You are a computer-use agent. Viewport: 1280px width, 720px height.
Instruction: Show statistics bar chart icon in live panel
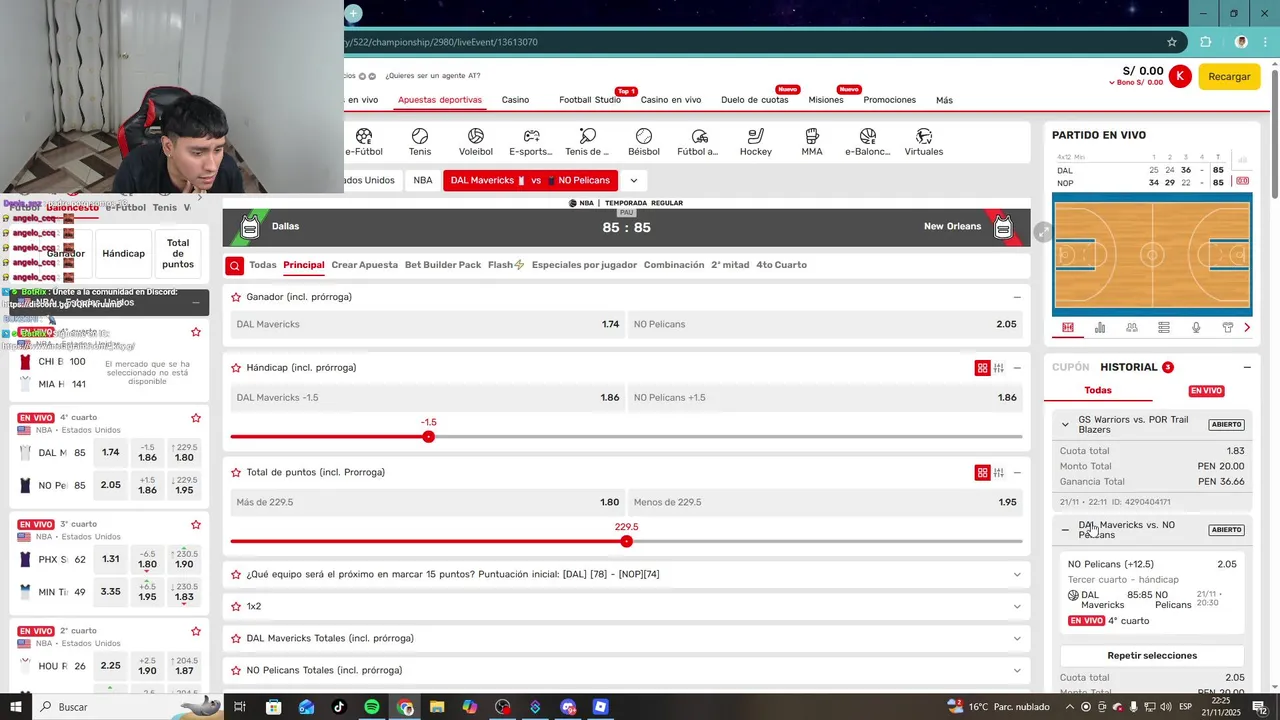tap(1100, 328)
